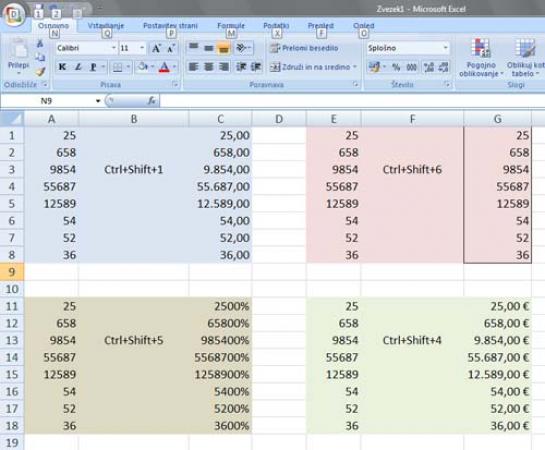Screen dimensions: 545x450
Task: Toggle bottom vertical alignment
Action: pos(224,48)
